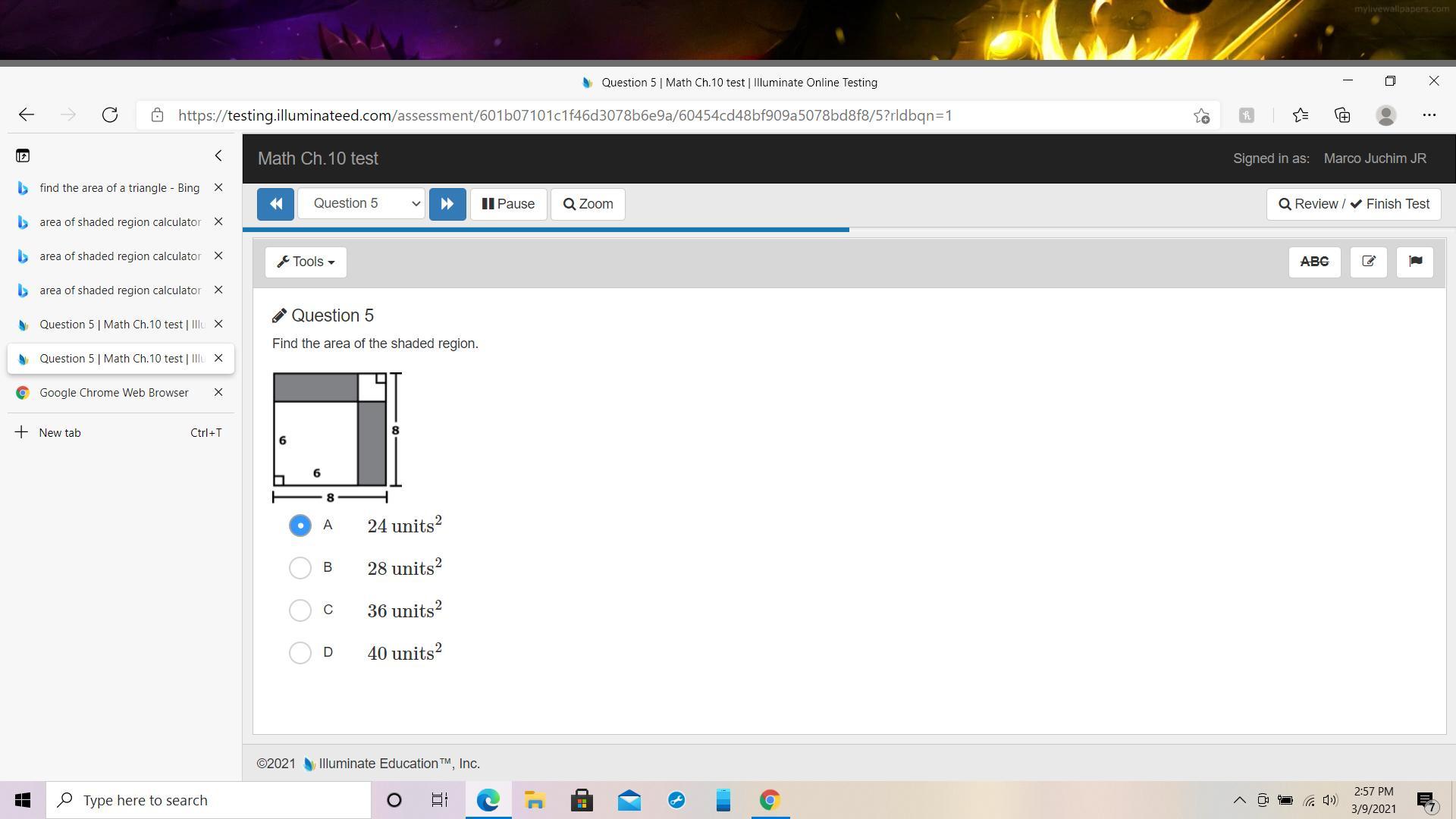This screenshot has width=1456, height=819.
Task: Switch to 'find the area of a triangle' tab
Action: pos(119,188)
